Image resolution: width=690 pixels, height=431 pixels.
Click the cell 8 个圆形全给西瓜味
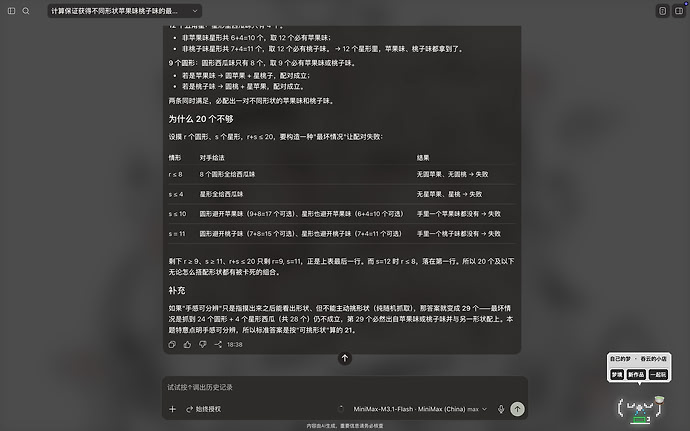tap(227, 174)
